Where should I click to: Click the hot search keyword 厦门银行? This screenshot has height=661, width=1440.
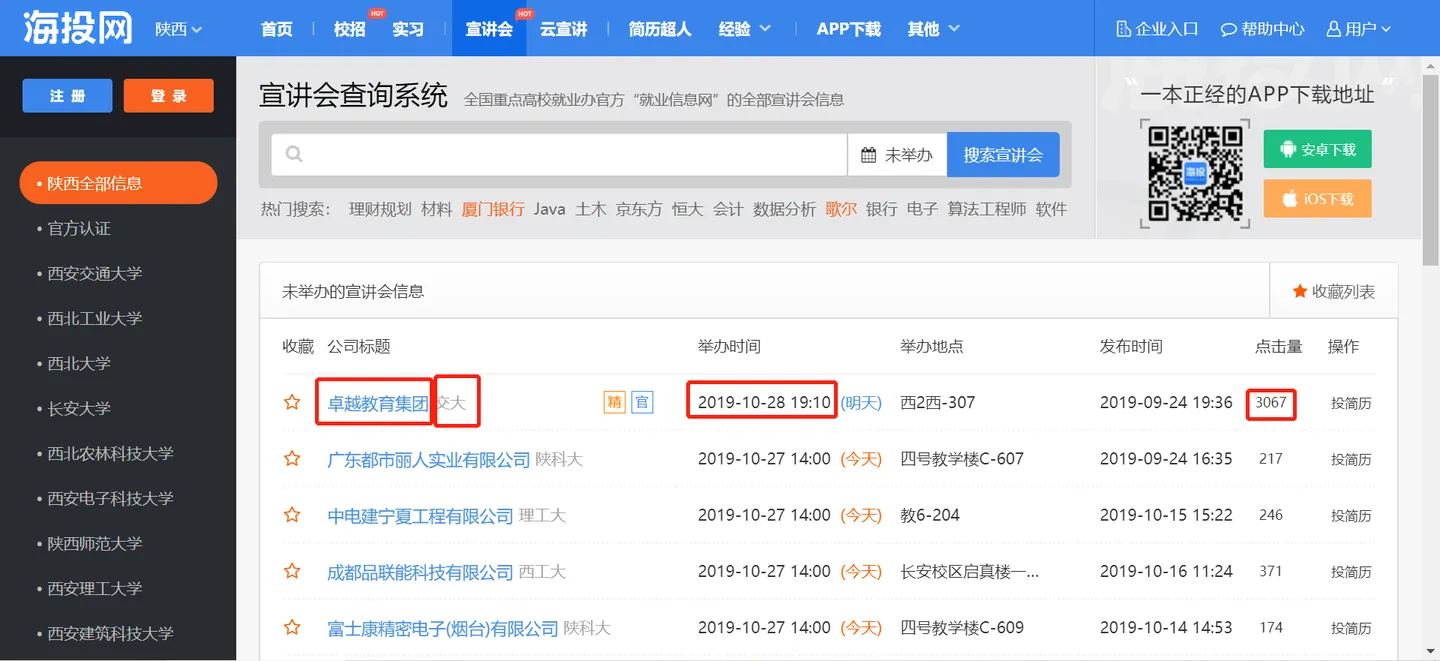pyautogui.click(x=493, y=209)
